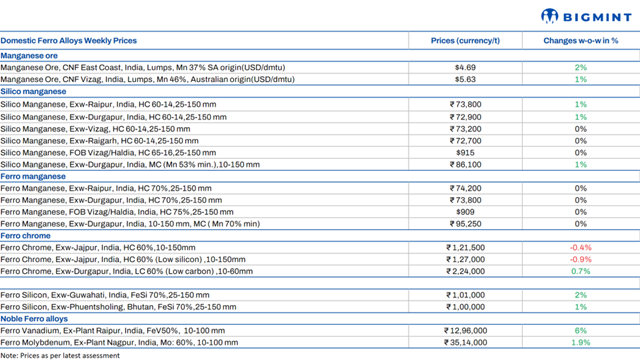Screen dimensions: 640x360
Task: Click the 6% change value
Action: point(580,331)
